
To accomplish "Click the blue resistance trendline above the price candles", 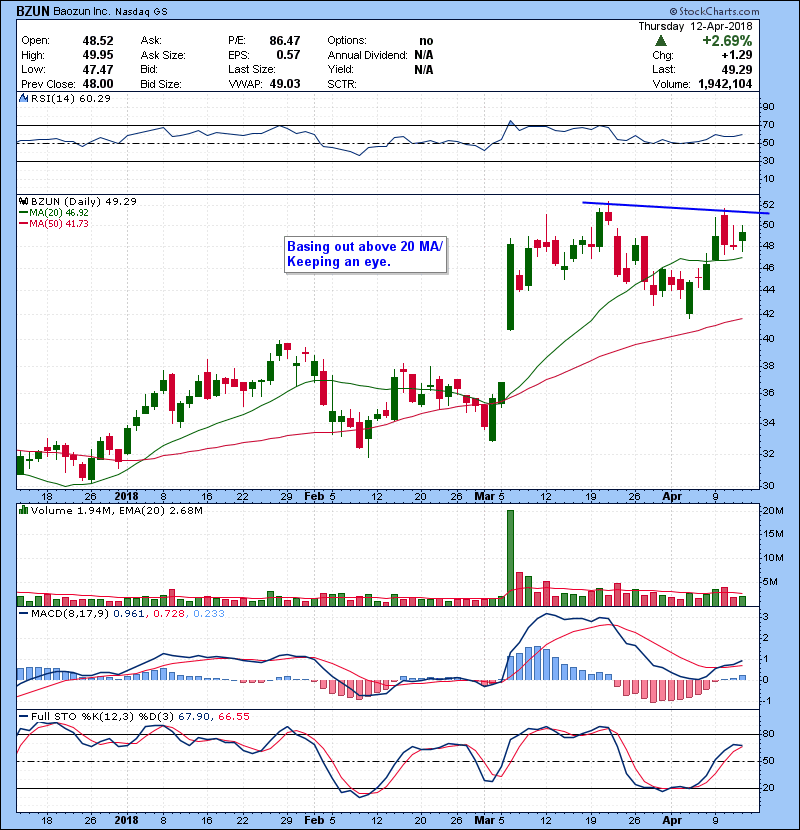I will (675, 208).
